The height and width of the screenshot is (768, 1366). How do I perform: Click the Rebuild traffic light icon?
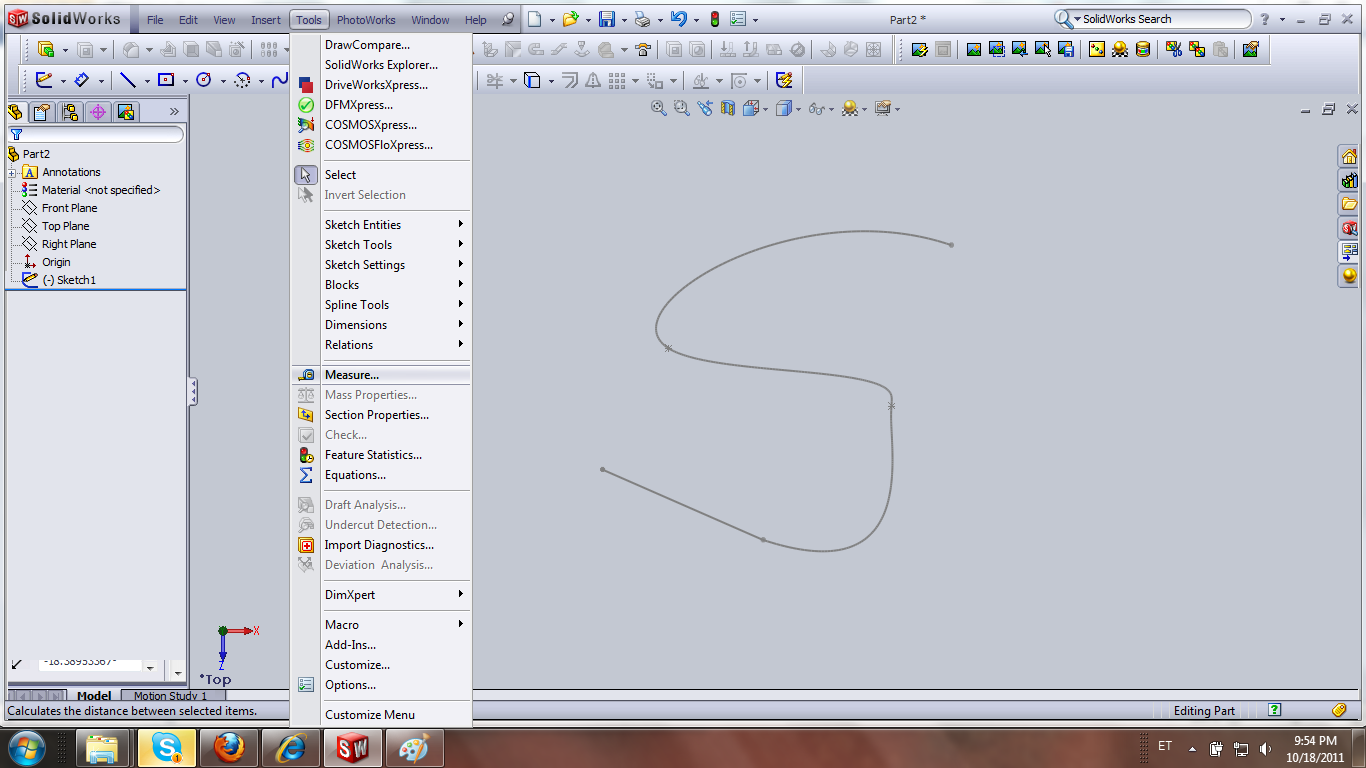click(x=715, y=19)
